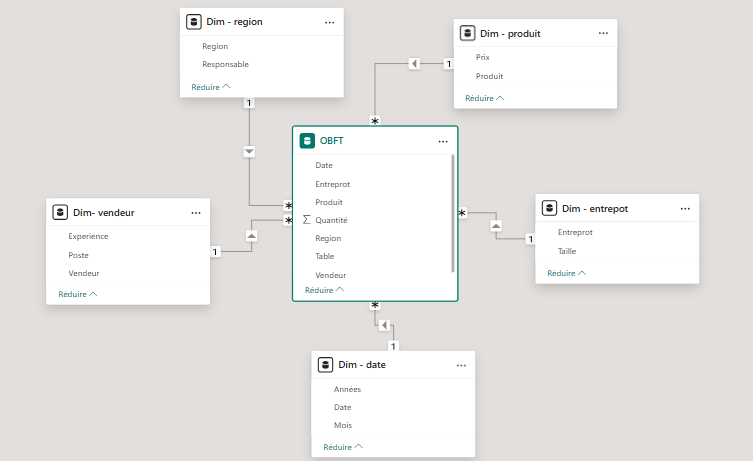753x461 pixels.
Task: Collapse the Dim - date table via Réduire
Action: point(343,447)
